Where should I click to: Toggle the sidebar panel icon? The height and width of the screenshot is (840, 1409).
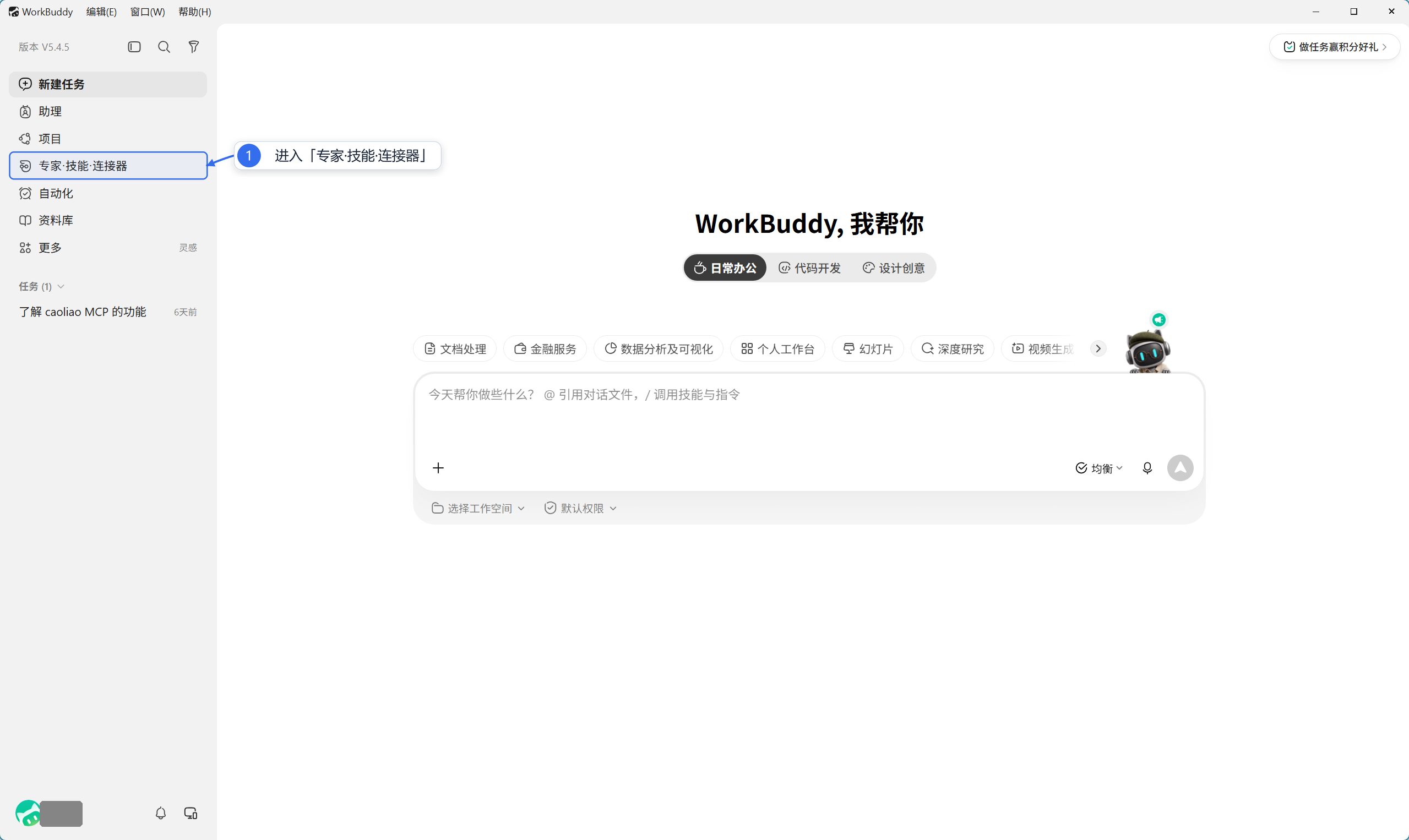[x=134, y=47]
